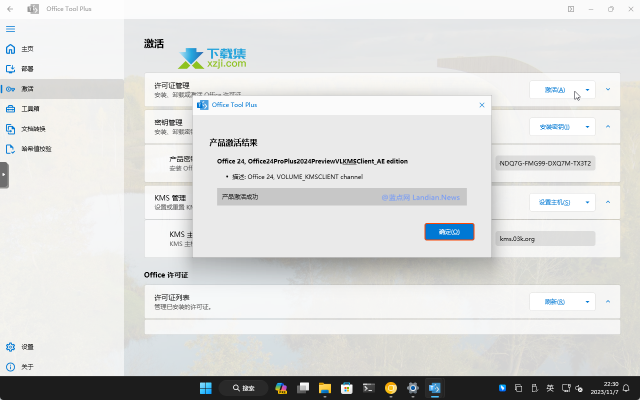Collapse the KMS 管理 section chevron
The width and height of the screenshot is (640, 400).
[x=608, y=202]
